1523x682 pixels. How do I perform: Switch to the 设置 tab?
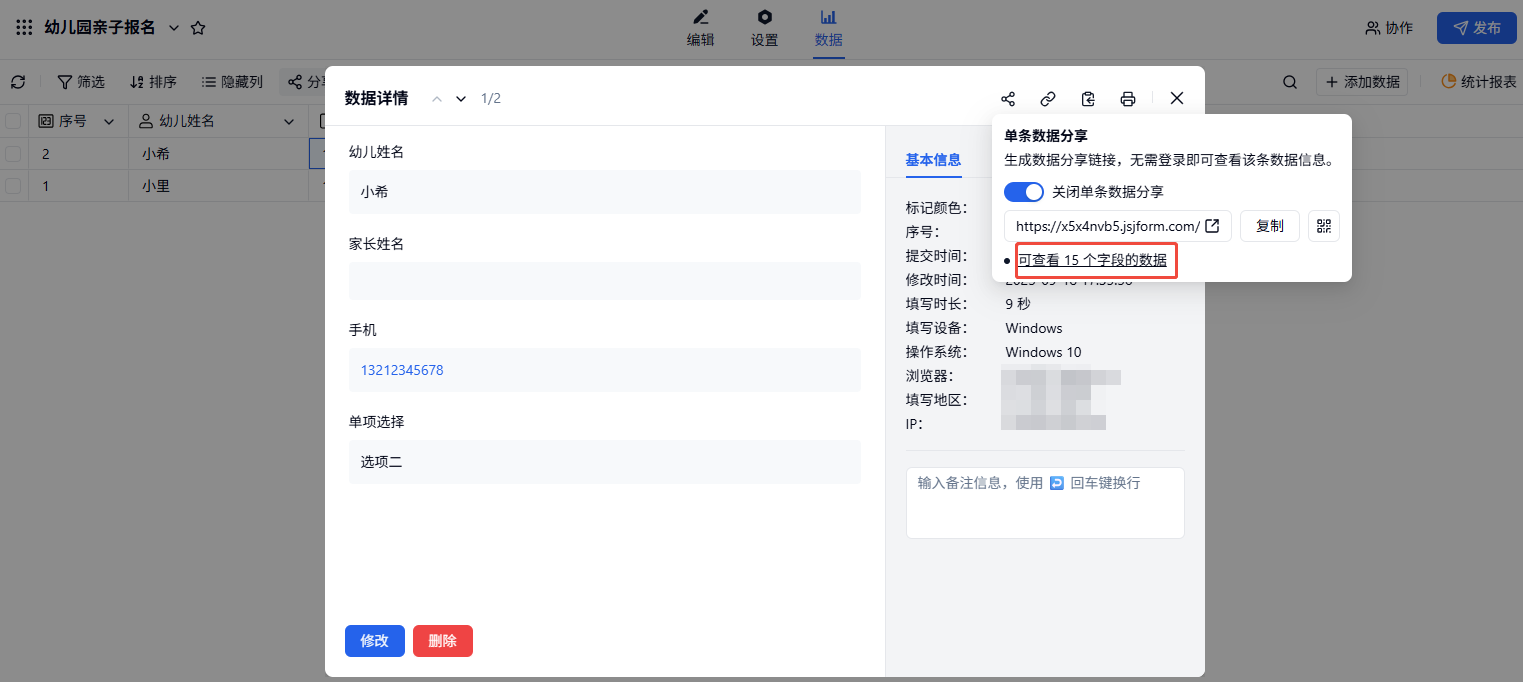(764, 28)
